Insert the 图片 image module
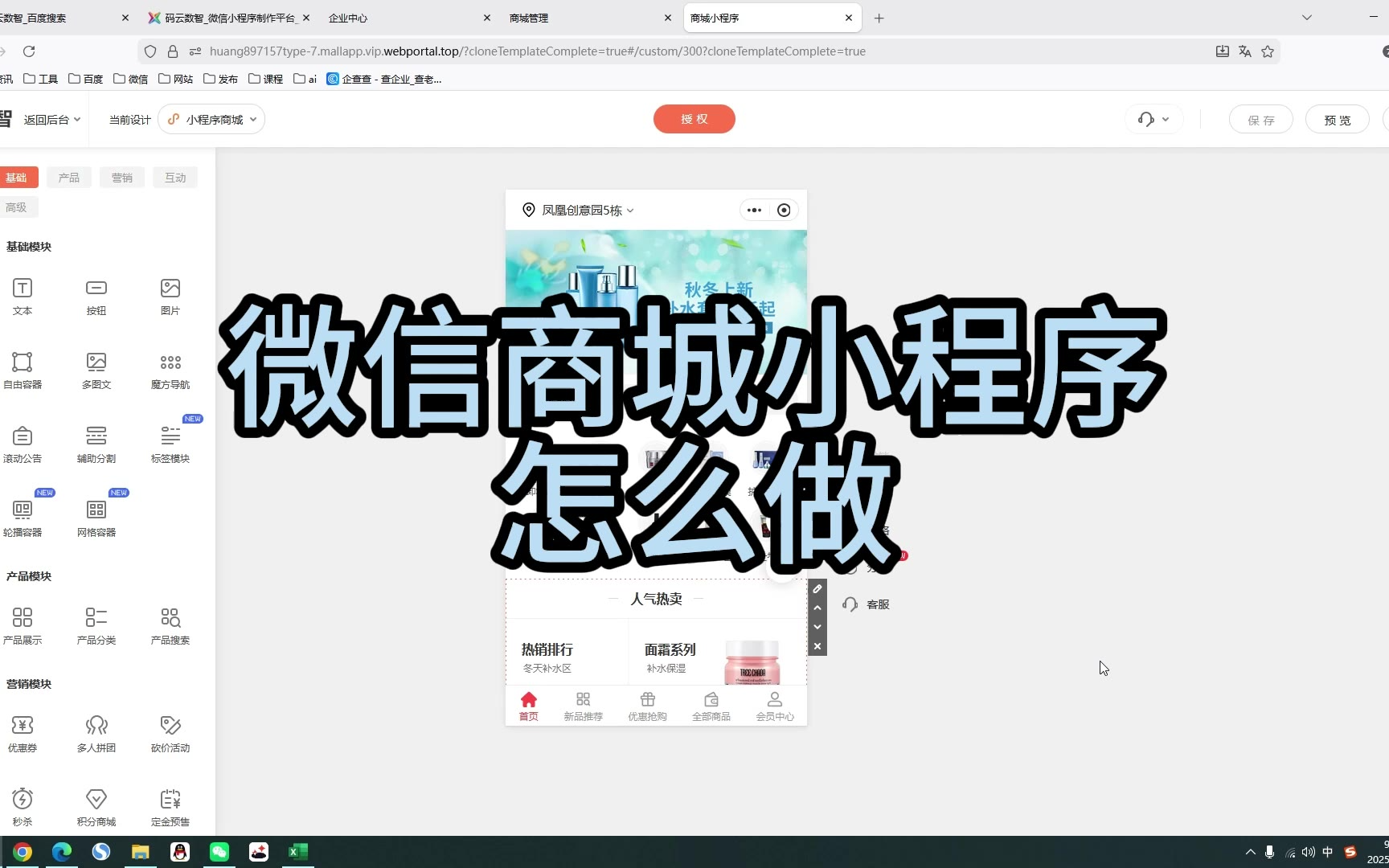 170,297
